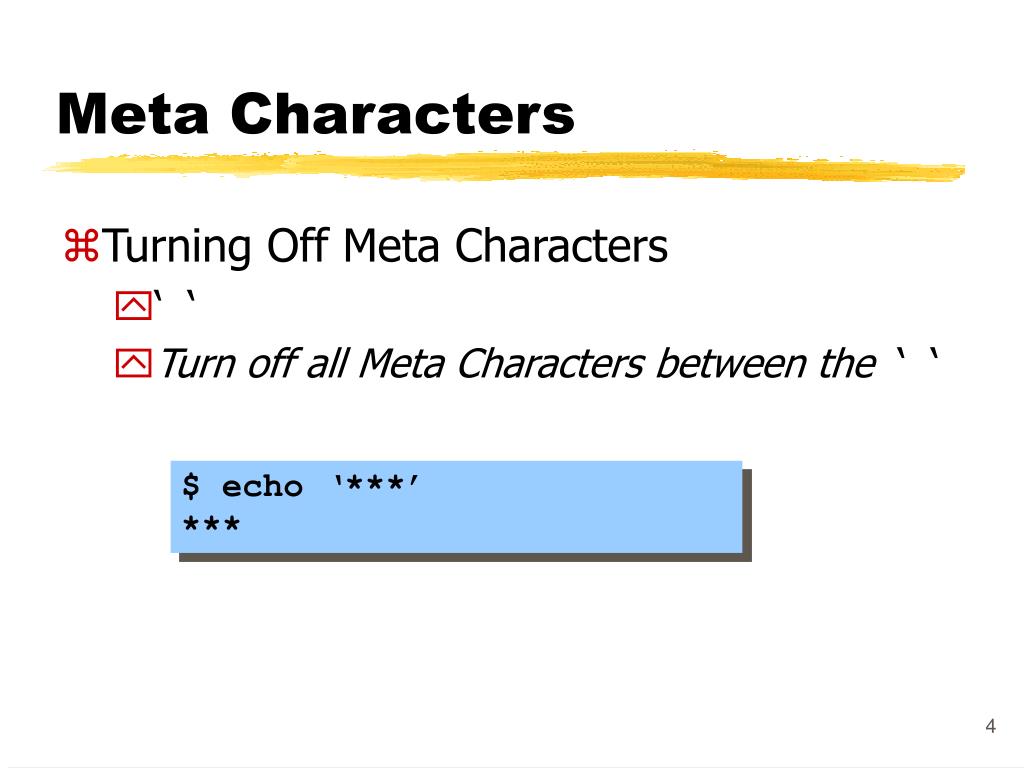Click the quote marks after 'between the'
The height and width of the screenshot is (768, 1024).
[918, 357]
